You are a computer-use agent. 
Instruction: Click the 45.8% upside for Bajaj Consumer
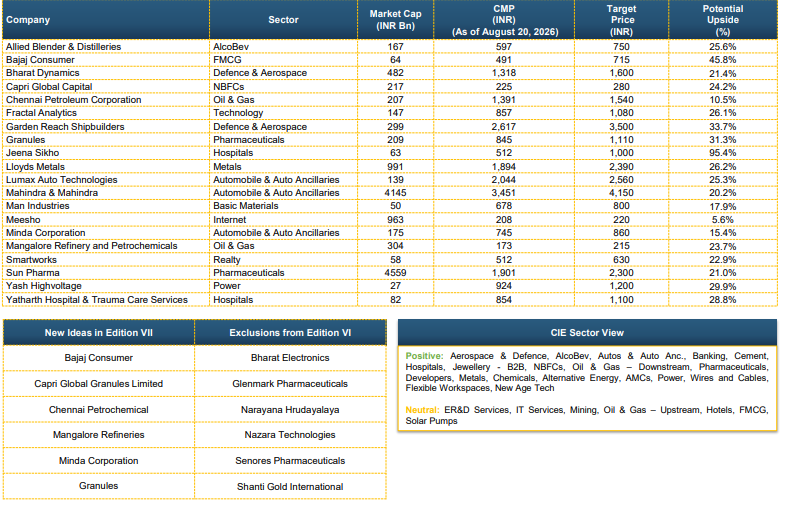pyautogui.click(x=722, y=60)
